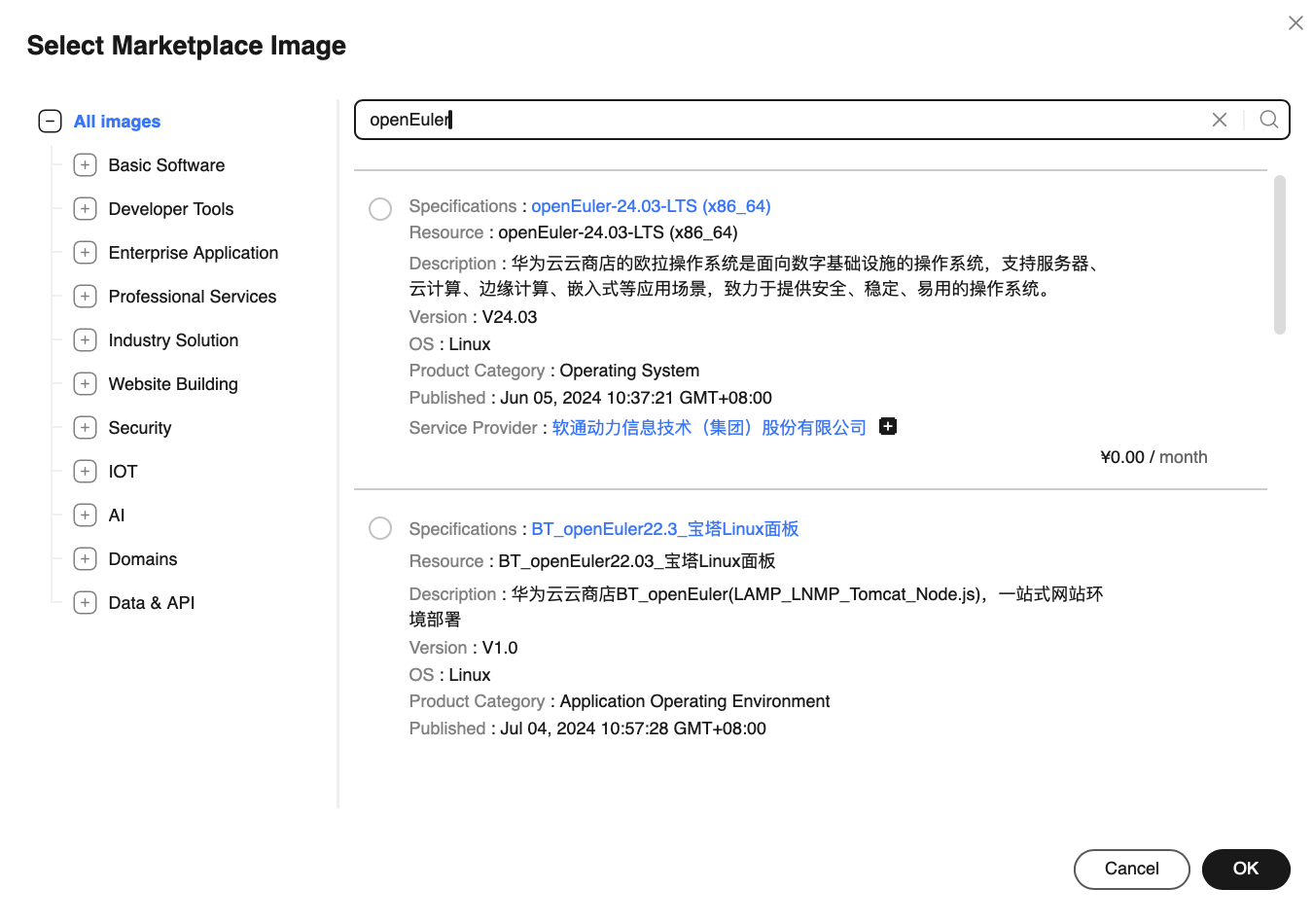Expand the Developer Tools category
The image size is (1313, 924).
[x=86, y=209]
